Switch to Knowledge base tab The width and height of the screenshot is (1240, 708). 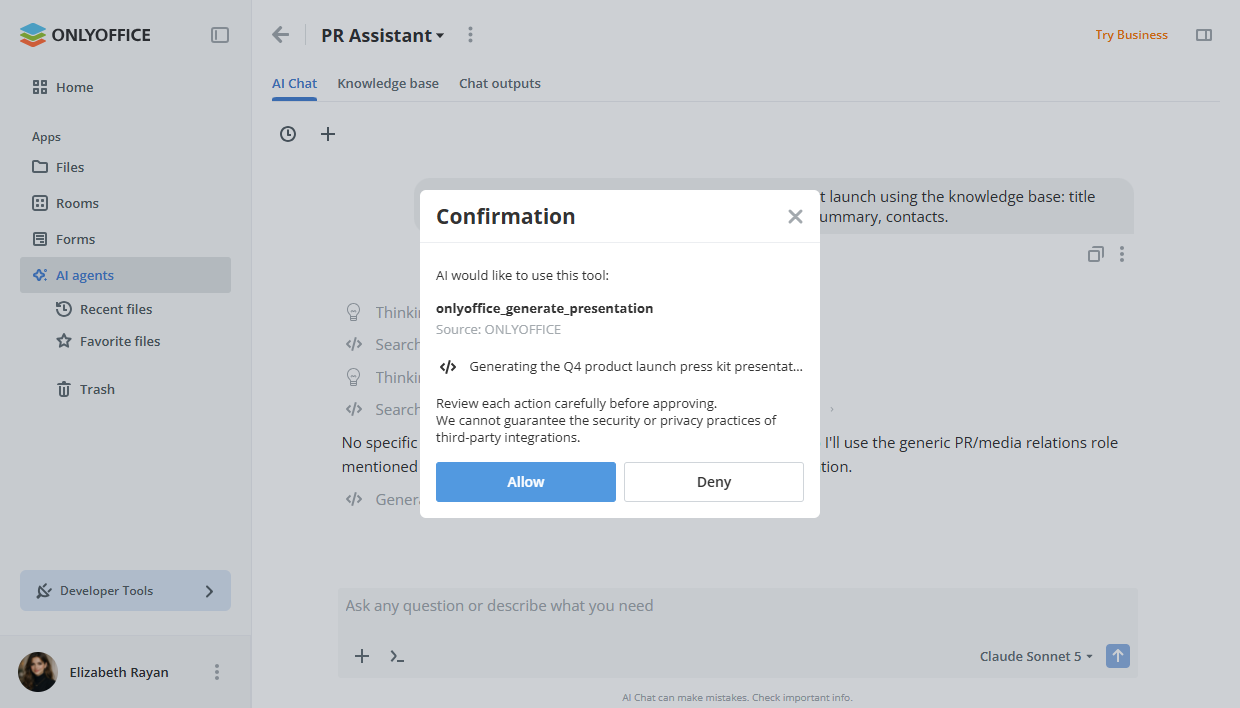pyautogui.click(x=388, y=84)
